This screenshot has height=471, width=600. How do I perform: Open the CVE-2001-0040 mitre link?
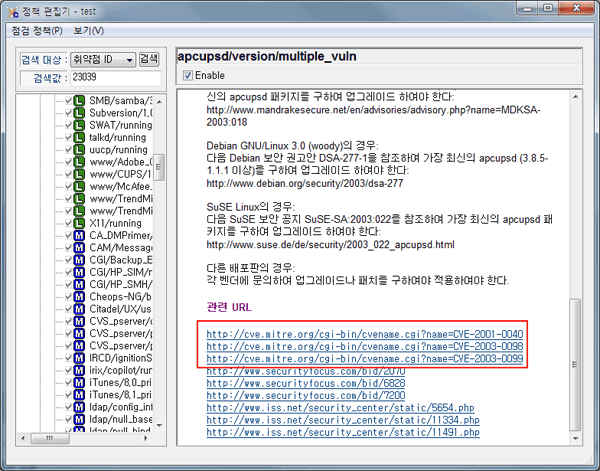click(x=365, y=334)
